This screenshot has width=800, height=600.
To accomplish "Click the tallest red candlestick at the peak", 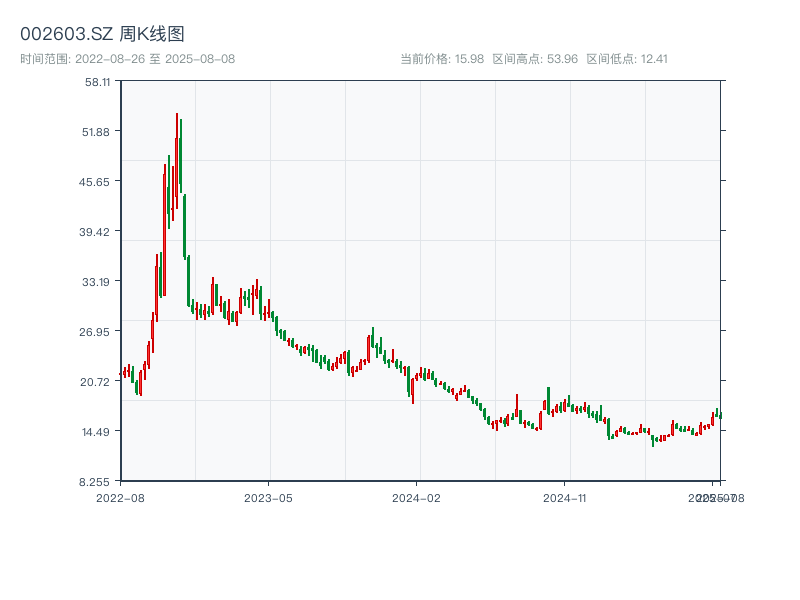I will [x=177, y=163].
